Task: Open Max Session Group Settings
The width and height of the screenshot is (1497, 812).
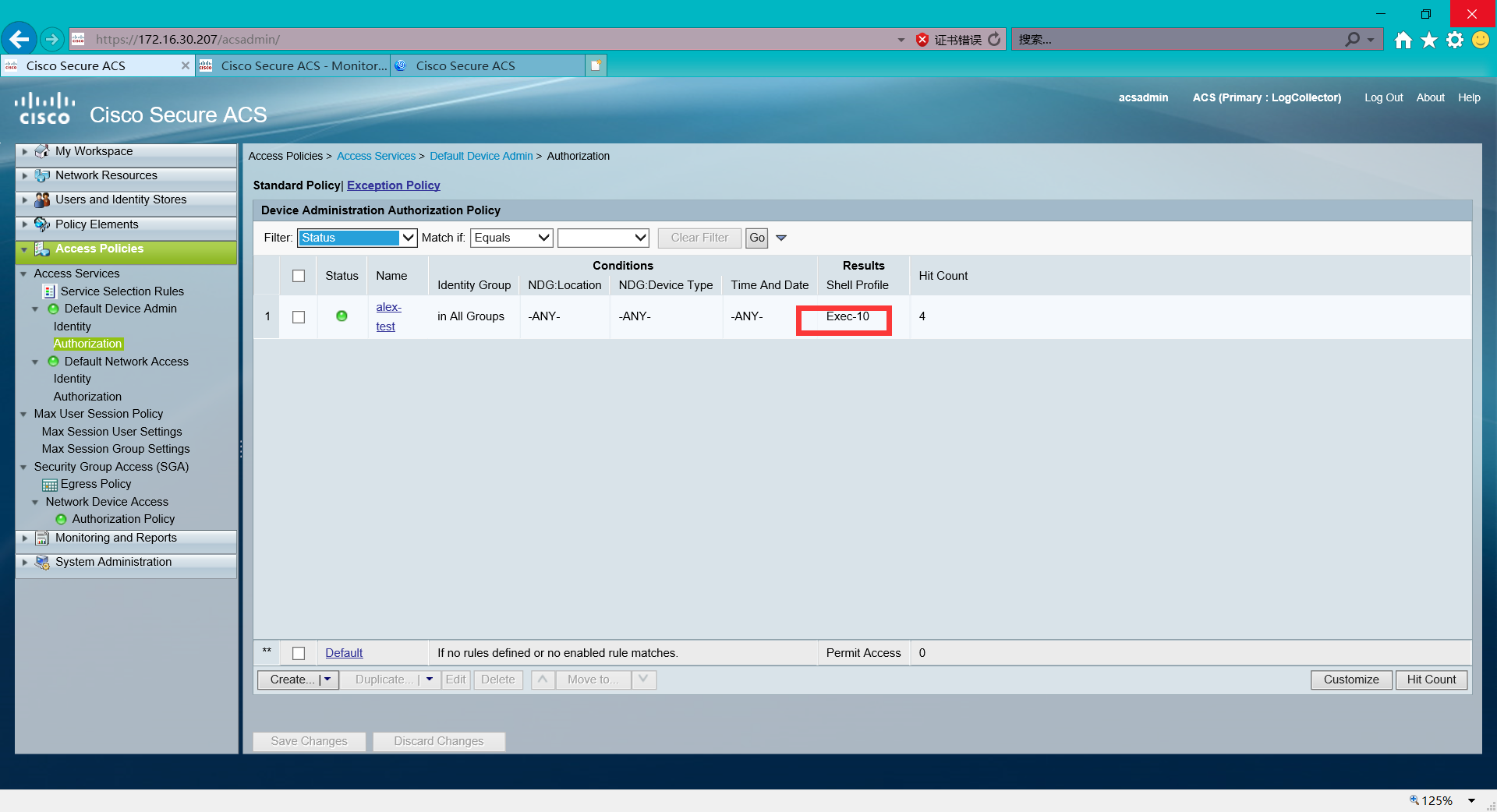Action: pos(115,449)
